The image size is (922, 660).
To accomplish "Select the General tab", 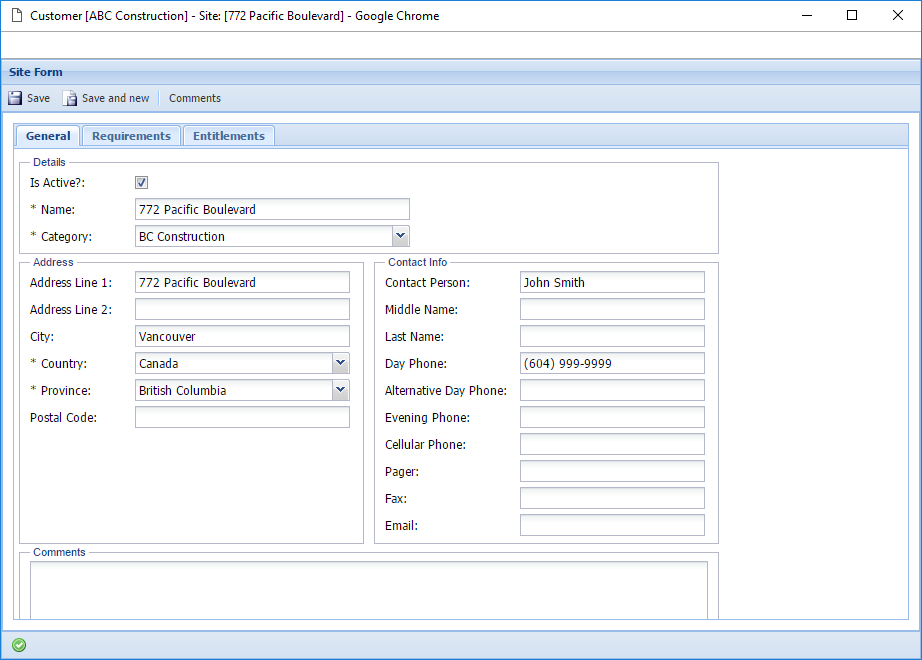I will tap(48, 136).
